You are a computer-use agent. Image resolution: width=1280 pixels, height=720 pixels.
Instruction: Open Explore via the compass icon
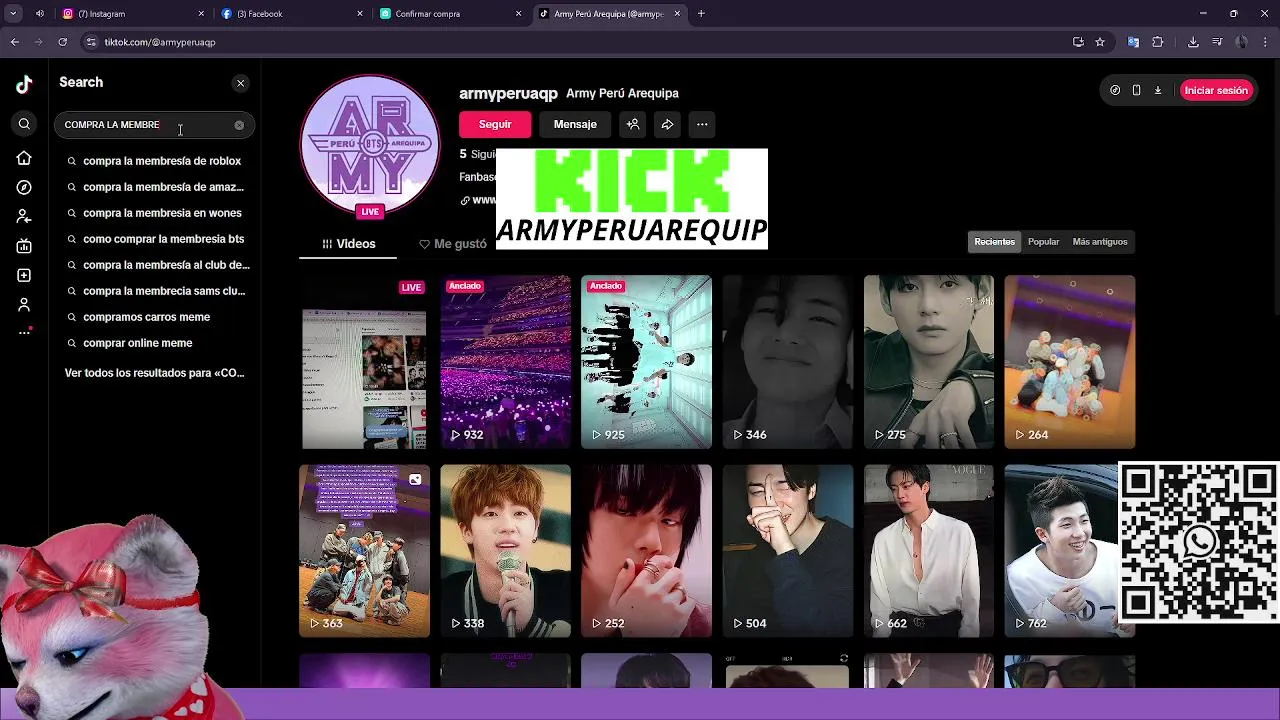click(24, 187)
